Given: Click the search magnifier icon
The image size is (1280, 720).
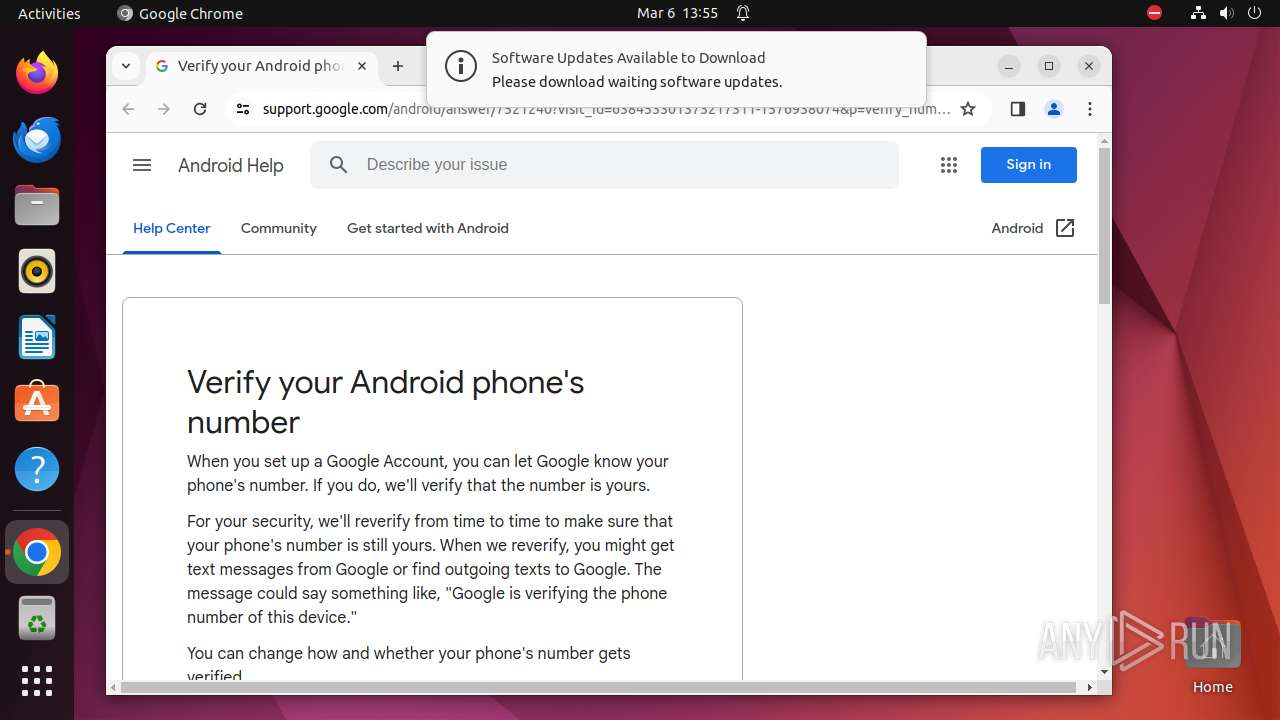Looking at the screenshot, I should (x=339, y=165).
